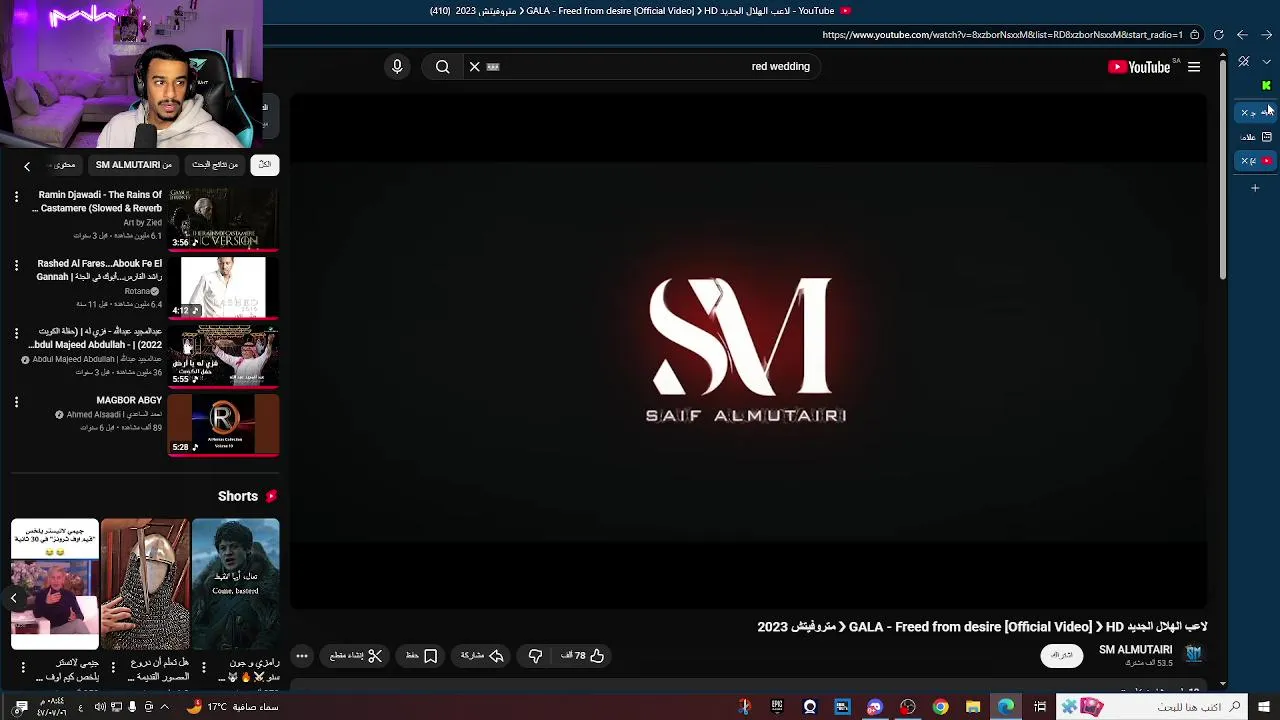This screenshot has height=720, width=1280.
Task: Go back using browser back arrow
Action: 1242,35
